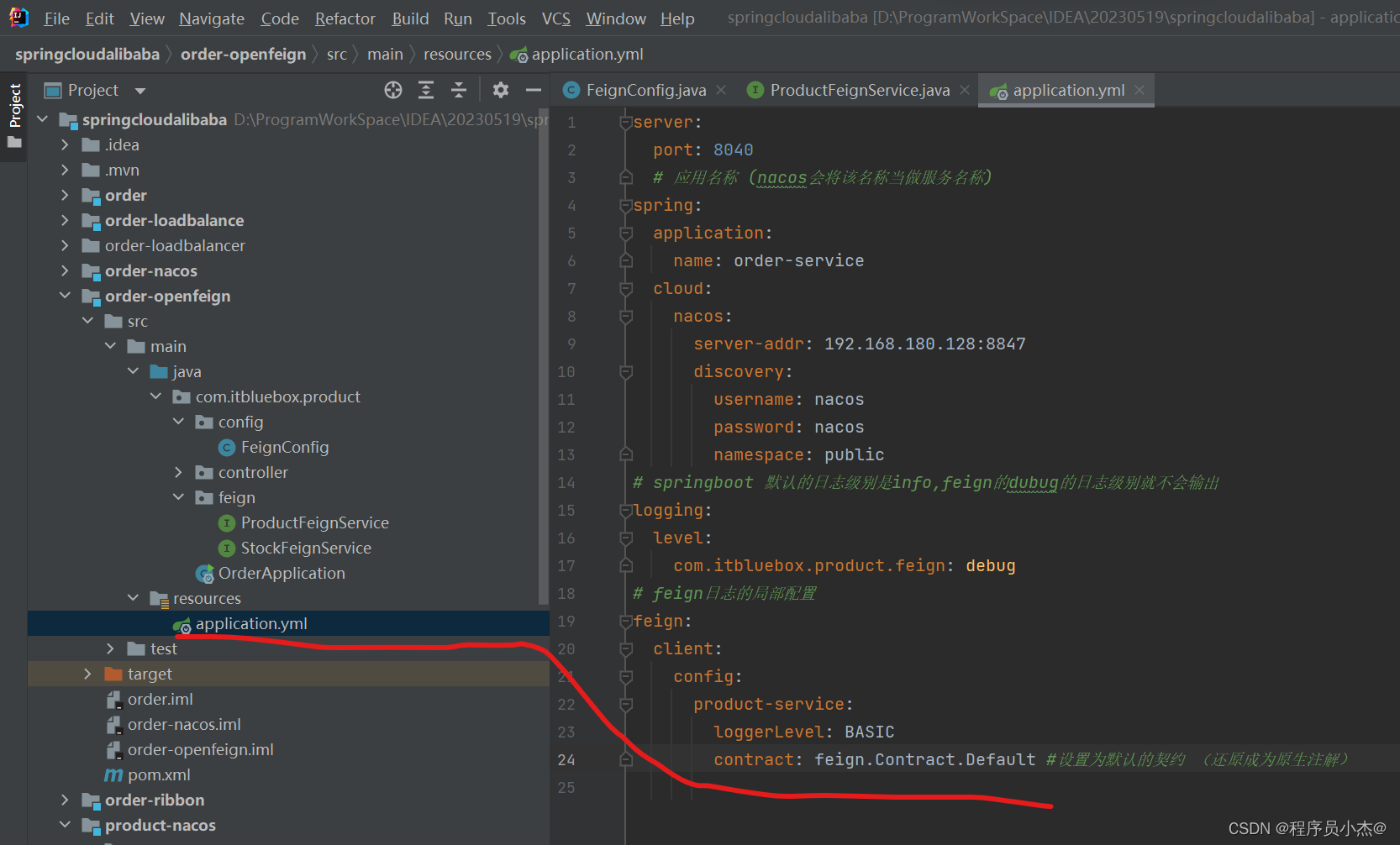The height and width of the screenshot is (845, 1400).
Task: Expand the .idea folder
Action: [65, 144]
